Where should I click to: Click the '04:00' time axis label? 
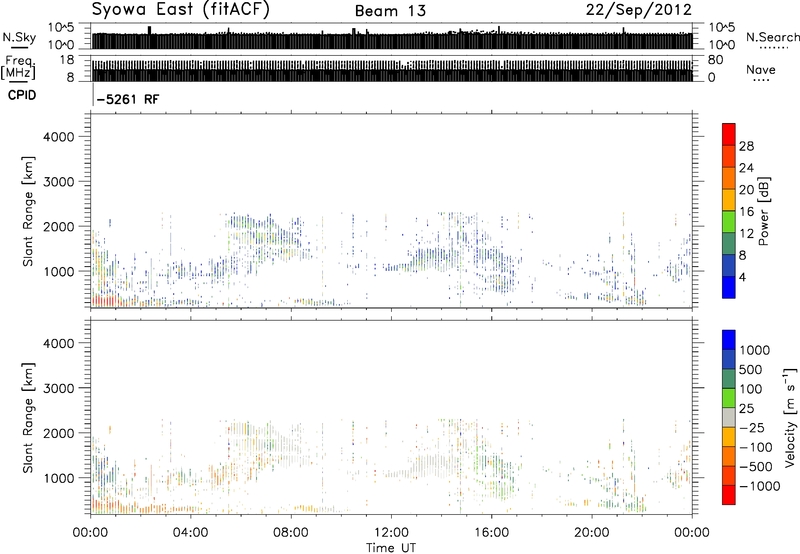point(191,533)
